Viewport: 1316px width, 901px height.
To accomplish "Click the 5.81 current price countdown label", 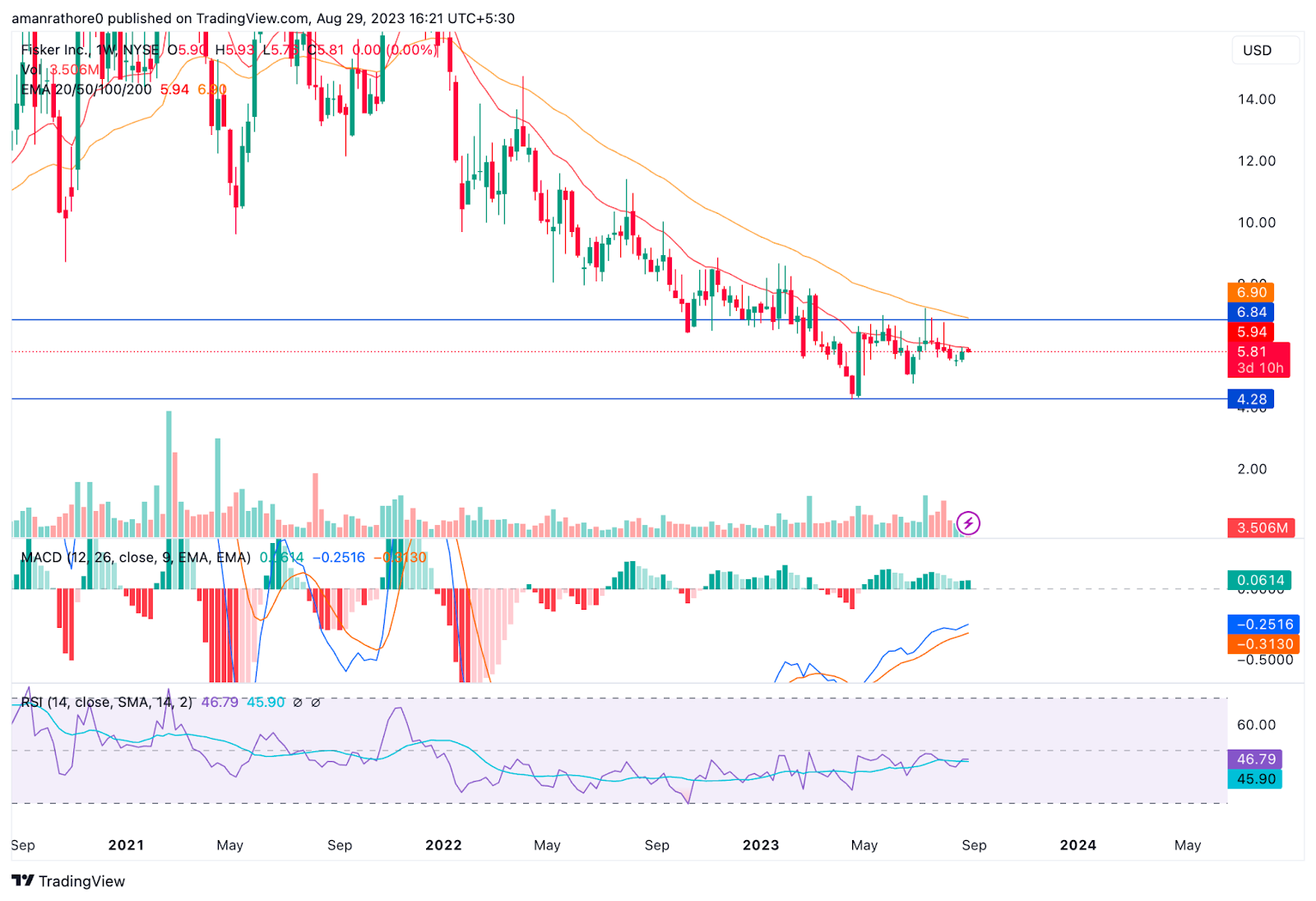I will (1258, 360).
